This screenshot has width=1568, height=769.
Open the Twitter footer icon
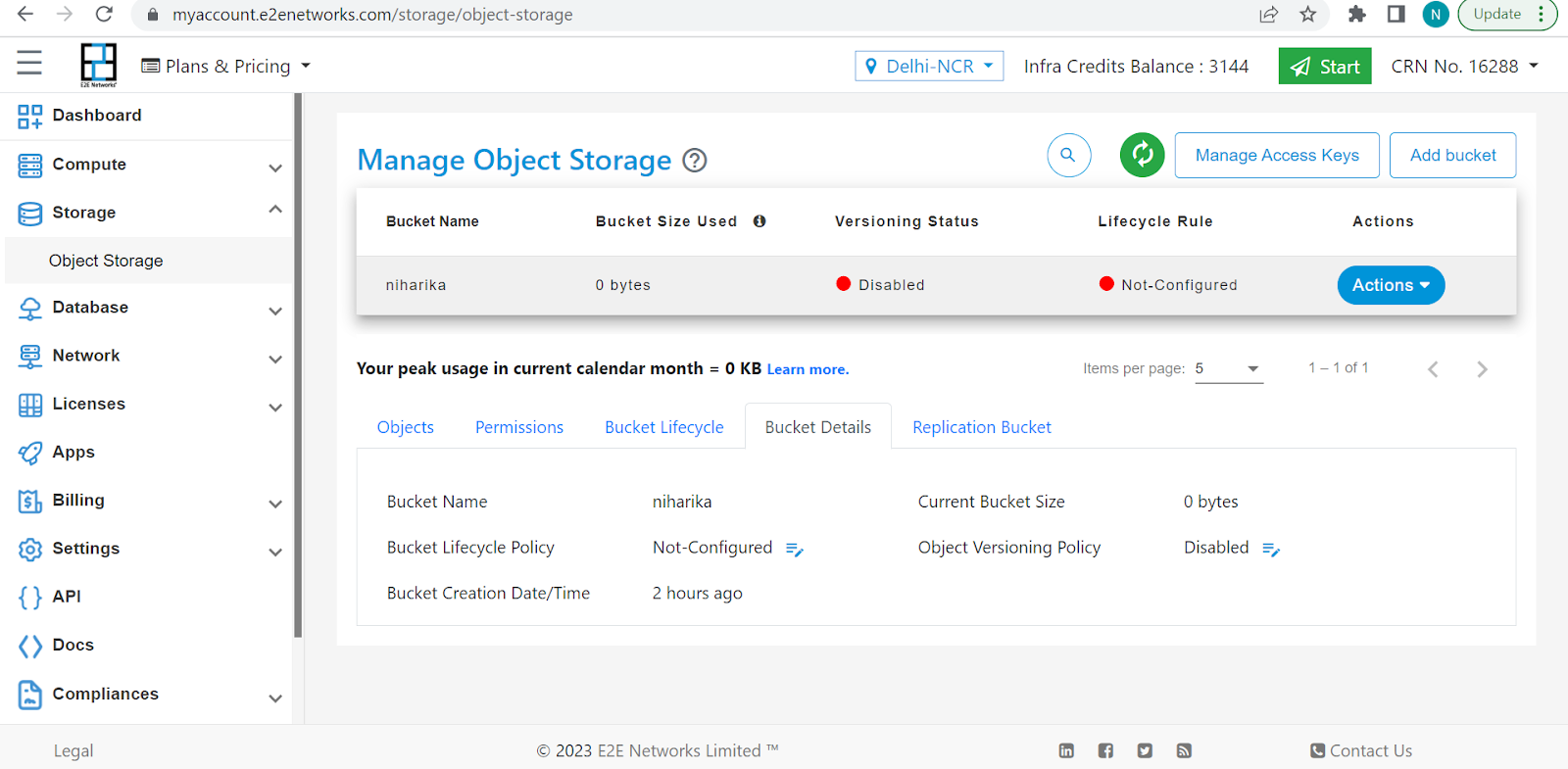click(1145, 750)
